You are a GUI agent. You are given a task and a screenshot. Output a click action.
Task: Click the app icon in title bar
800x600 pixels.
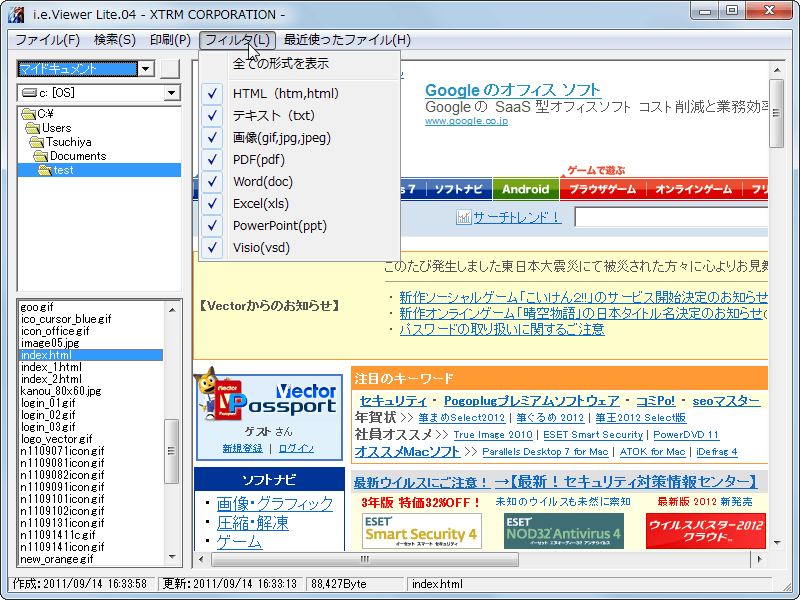[x=15, y=14]
